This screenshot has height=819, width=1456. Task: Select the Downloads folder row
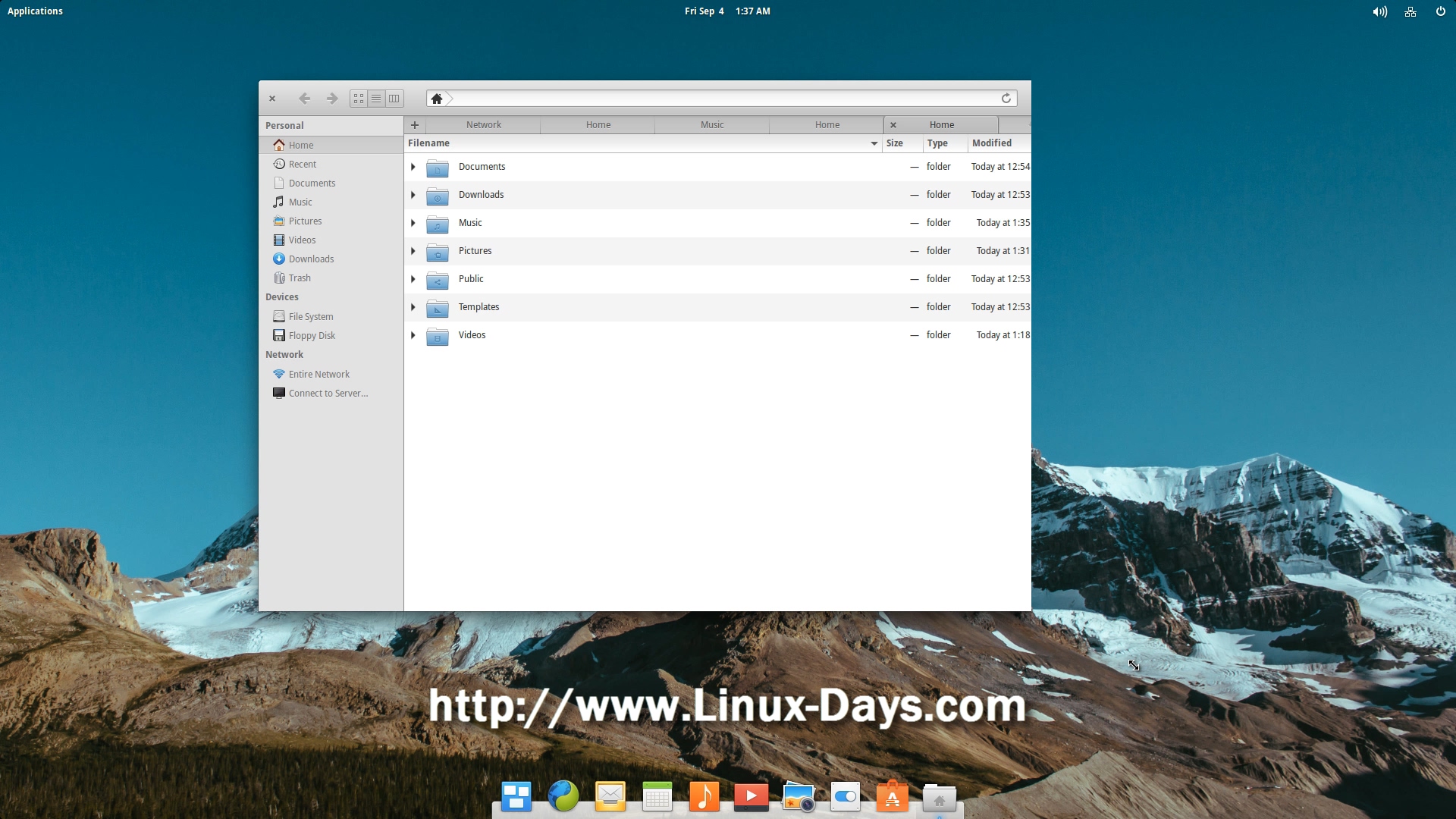pyautogui.click(x=481, y=195)
